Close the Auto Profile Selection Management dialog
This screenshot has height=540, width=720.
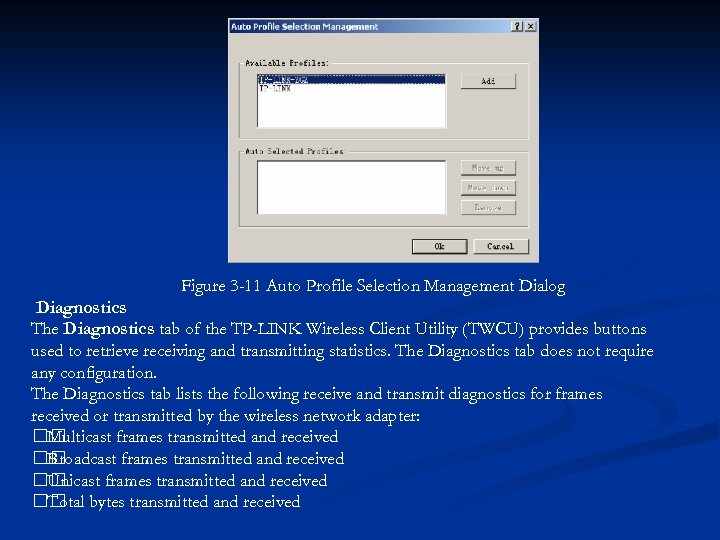(x=530, y=26)
